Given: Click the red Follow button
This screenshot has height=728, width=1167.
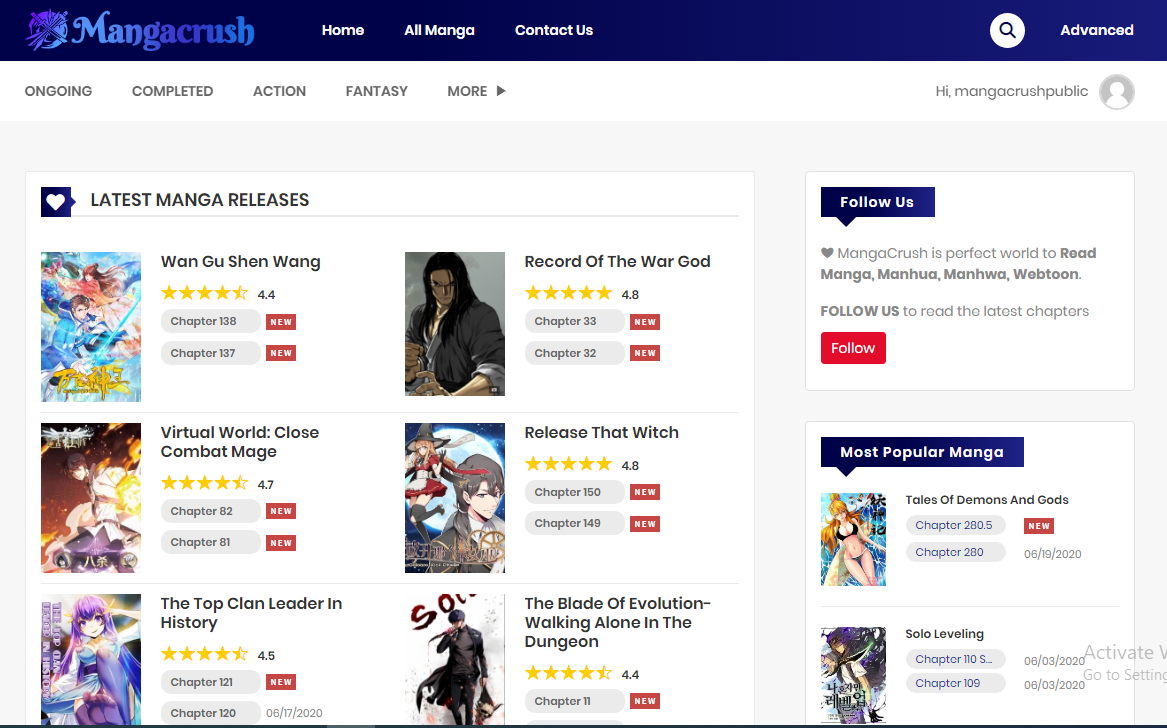Looking at the screenshot, I should click(853, 348).
